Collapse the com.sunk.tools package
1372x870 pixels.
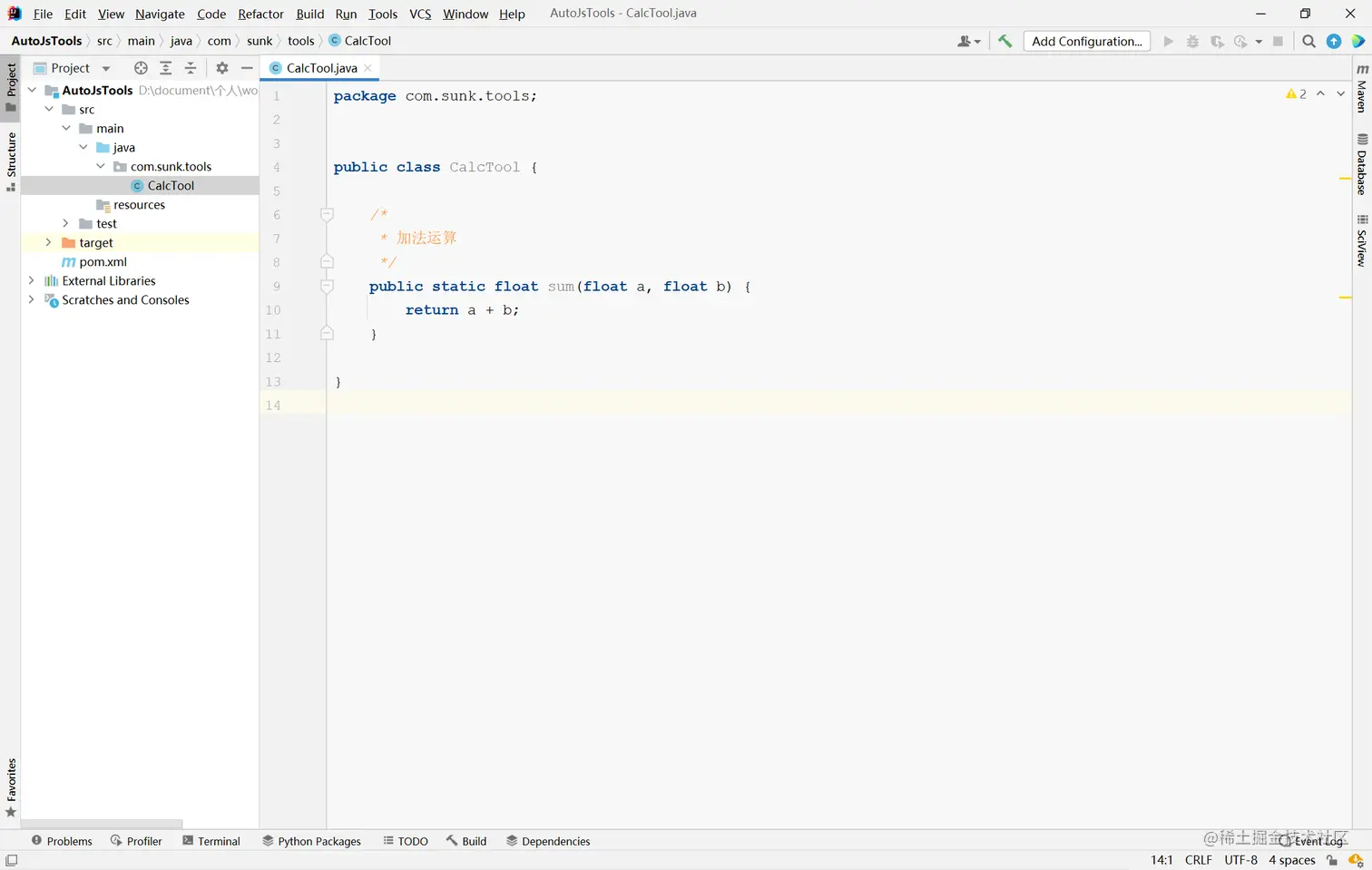pyautogui.click(x=101, y=166)
